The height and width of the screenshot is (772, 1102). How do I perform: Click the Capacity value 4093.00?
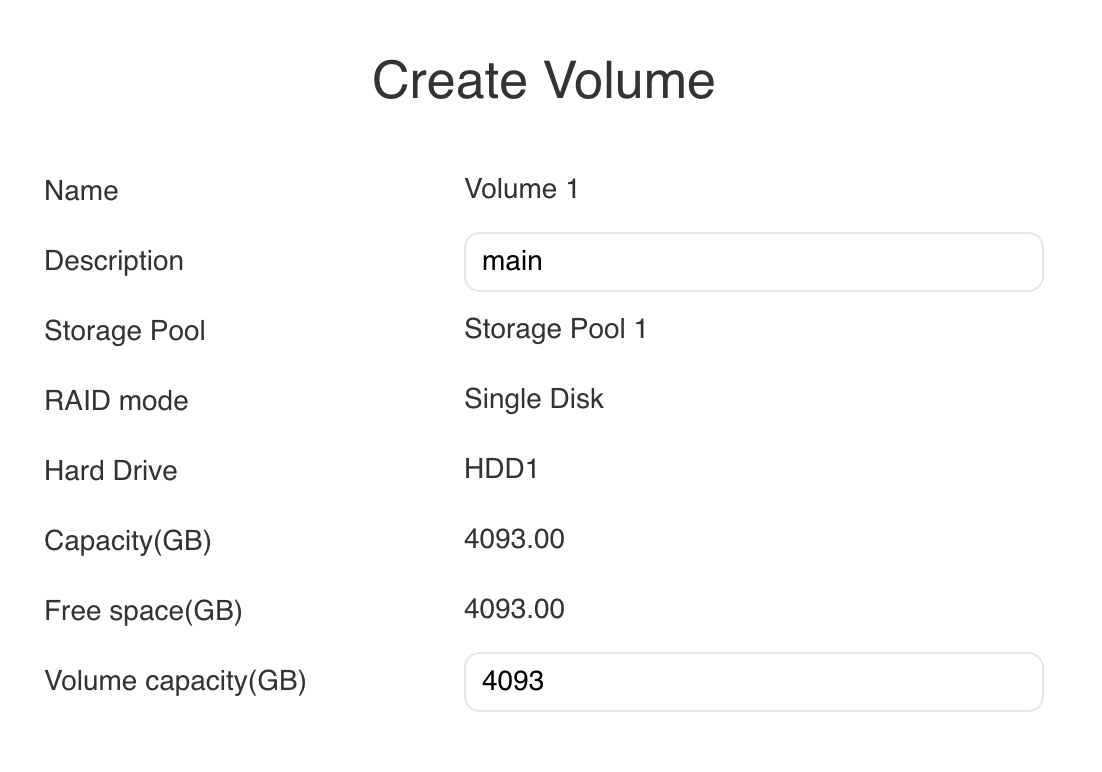pyautogui.click(x=514, y=538)
